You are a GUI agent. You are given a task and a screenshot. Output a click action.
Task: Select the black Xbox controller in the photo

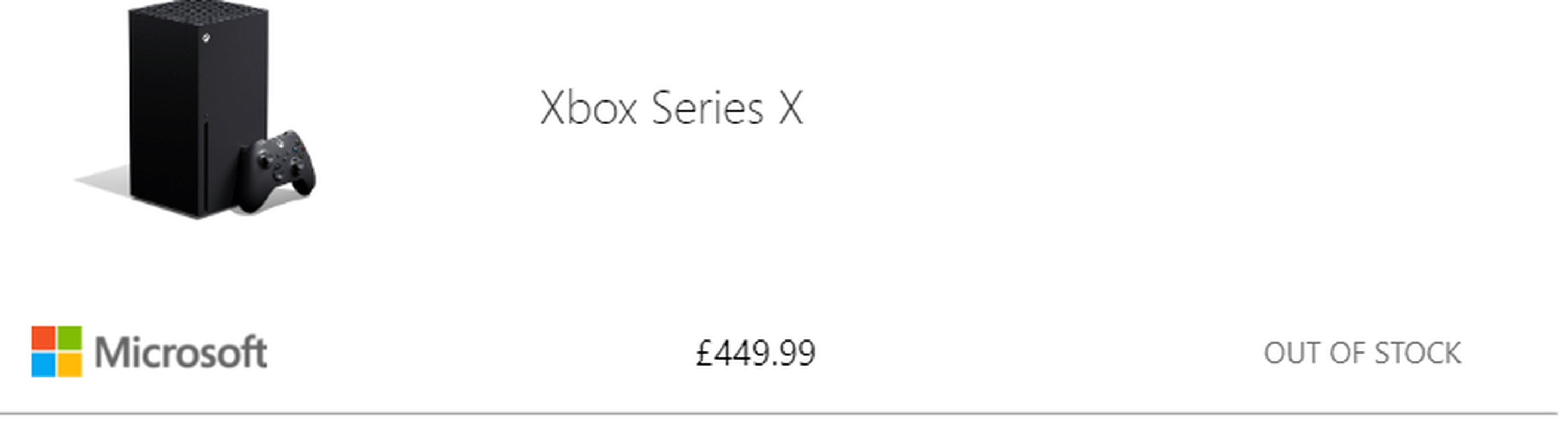(x=276, y=171)
